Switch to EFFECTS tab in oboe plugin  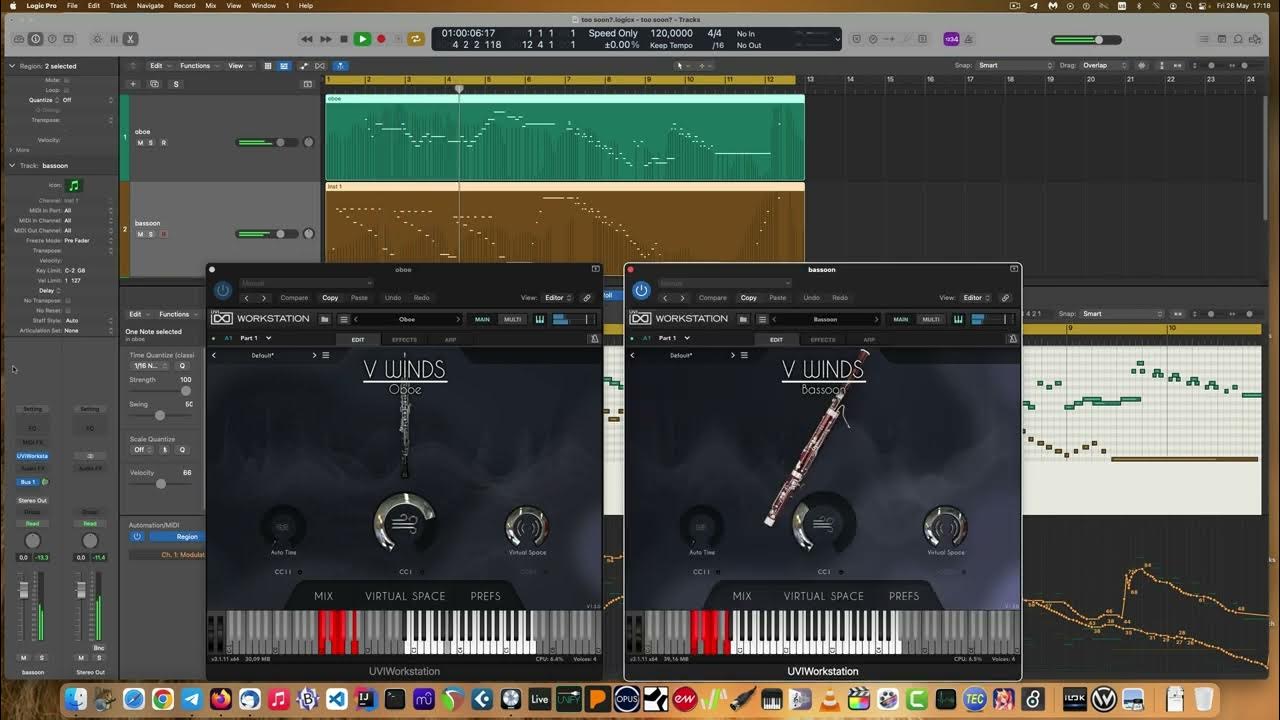point(404,339)
